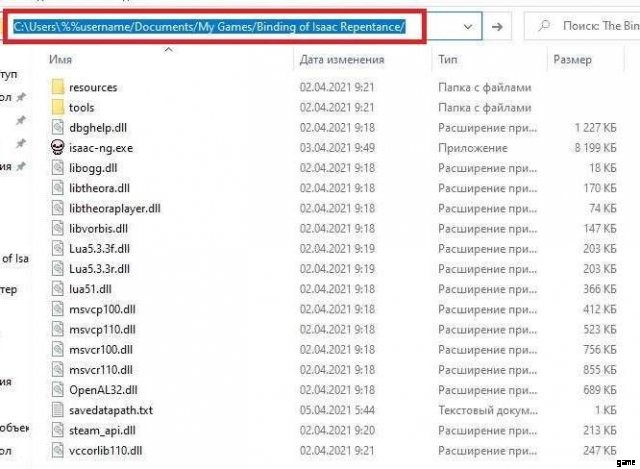640x469 pixels.
Task: Select the tools folder icon
Action: 57,107
